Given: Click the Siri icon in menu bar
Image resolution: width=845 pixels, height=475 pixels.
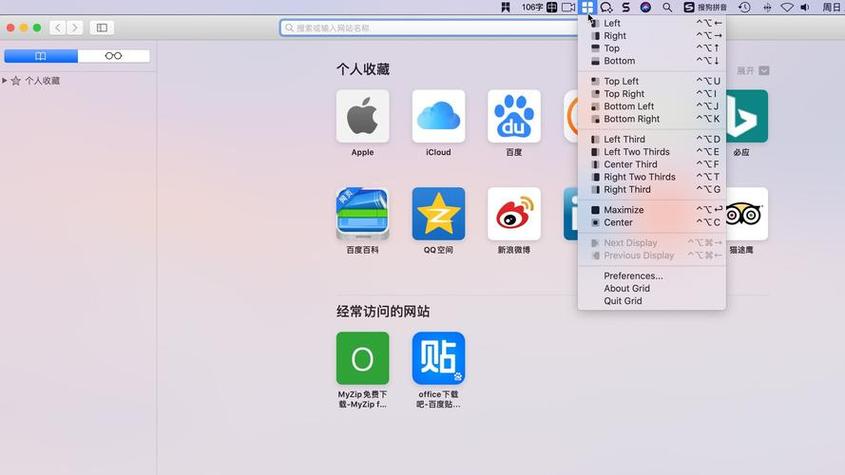Looking at the screenshot, I should click(645, 7).
